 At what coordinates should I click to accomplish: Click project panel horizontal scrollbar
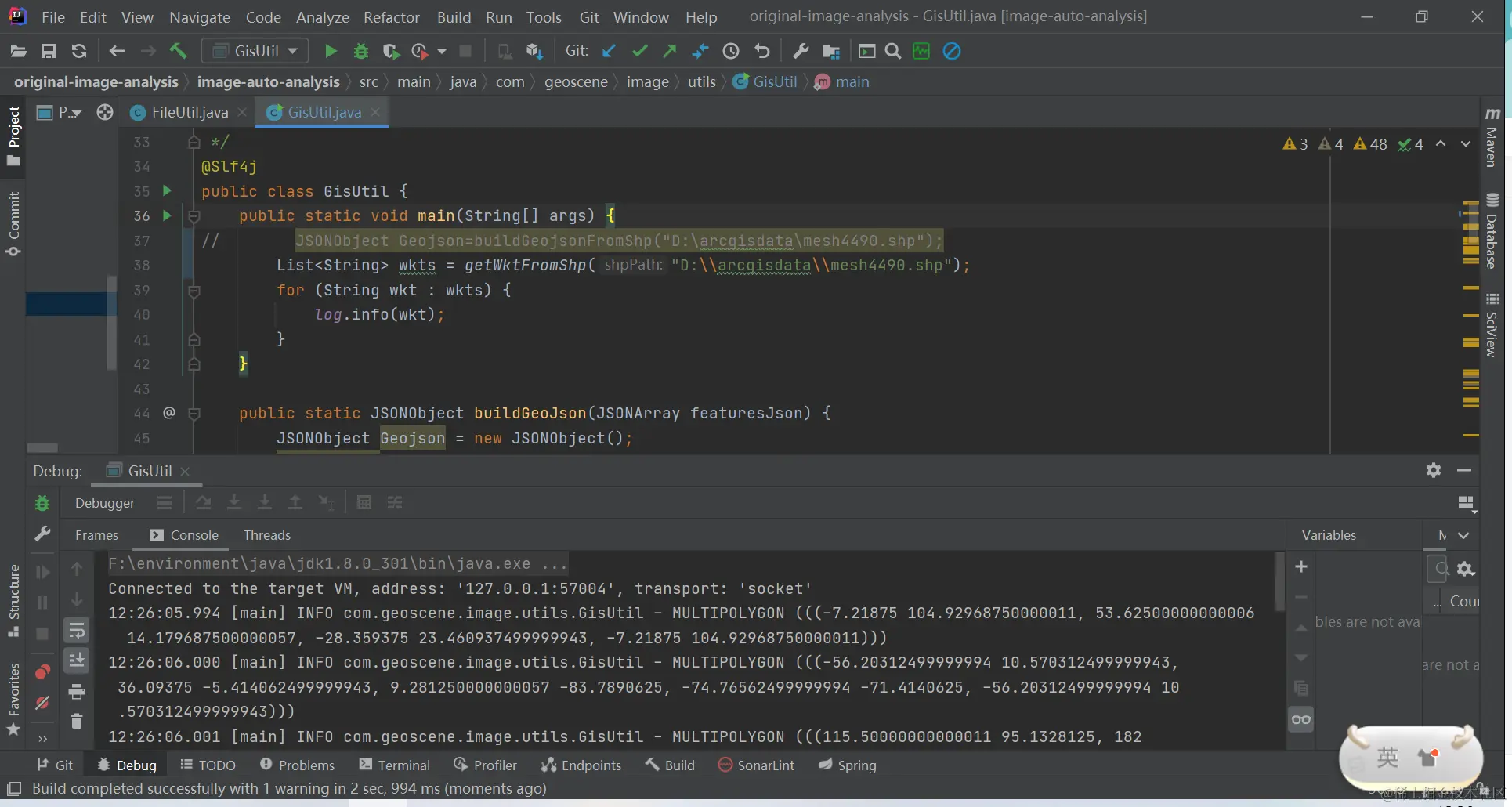(x=42, y=448)
